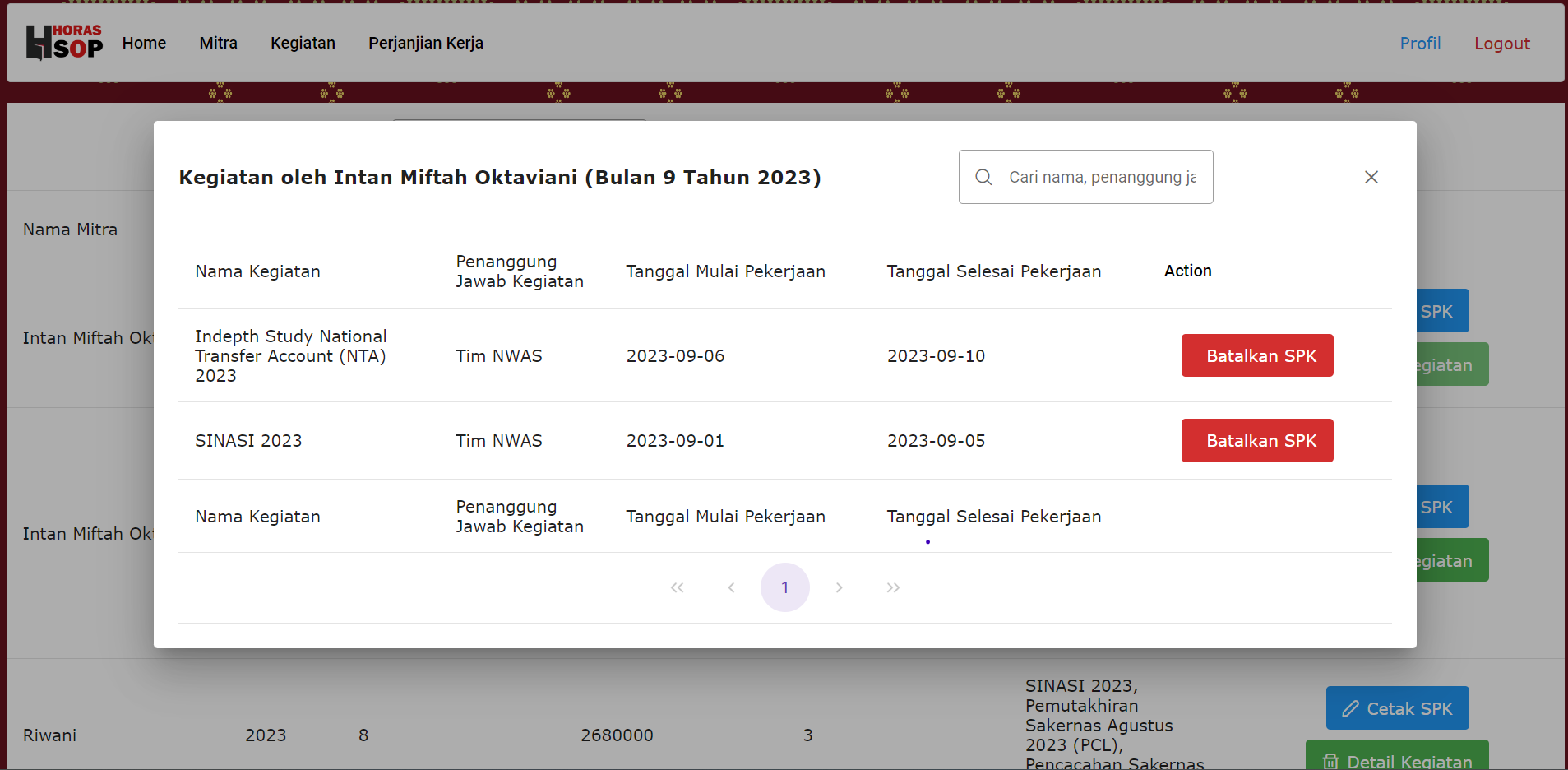Open the Home menu
1568x770 pixels.
click(x=144, y=43)
